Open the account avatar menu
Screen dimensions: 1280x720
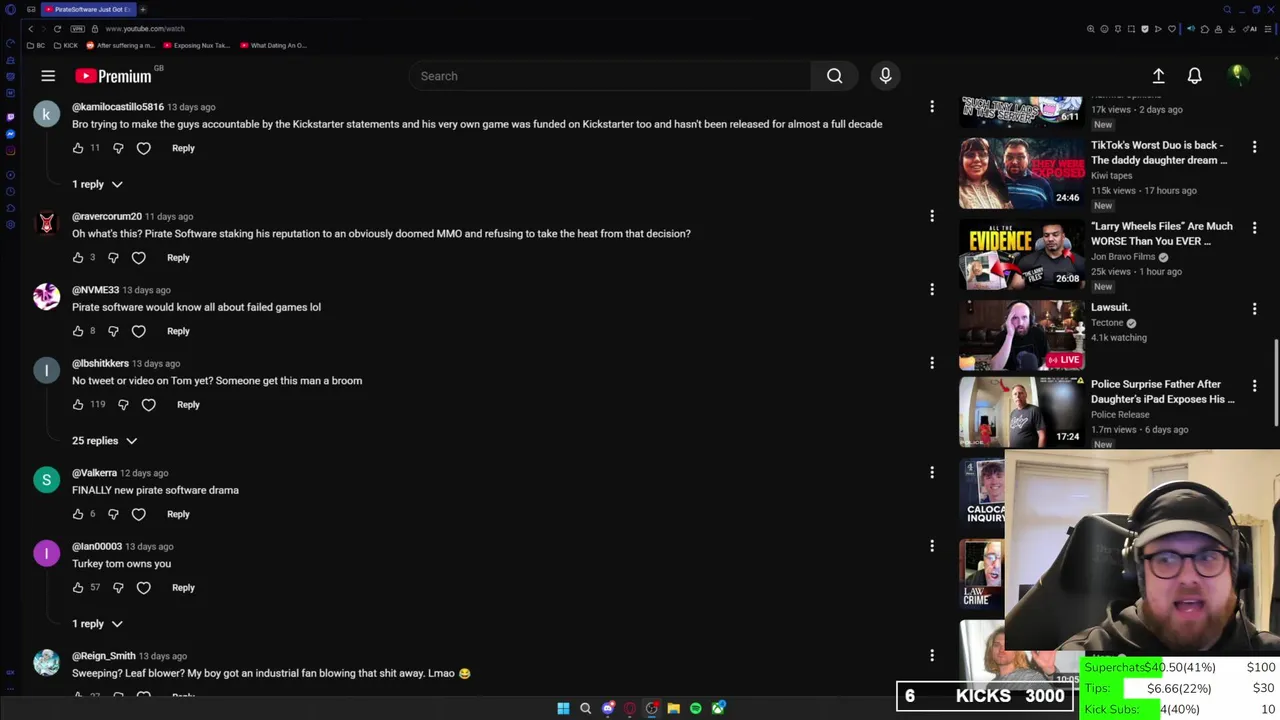[x=1237, y=75]
